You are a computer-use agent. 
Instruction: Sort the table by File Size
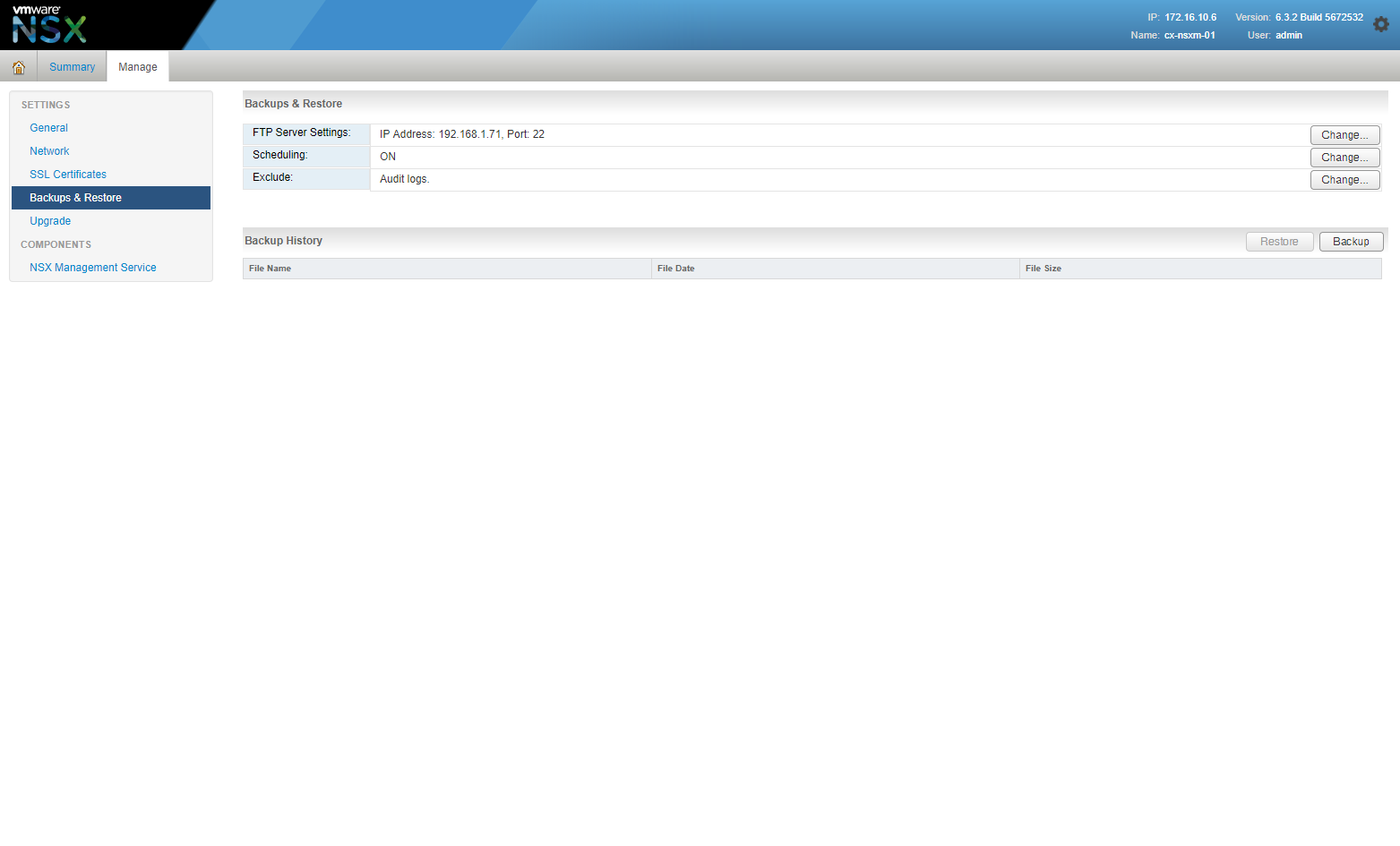click(1043, 269)
